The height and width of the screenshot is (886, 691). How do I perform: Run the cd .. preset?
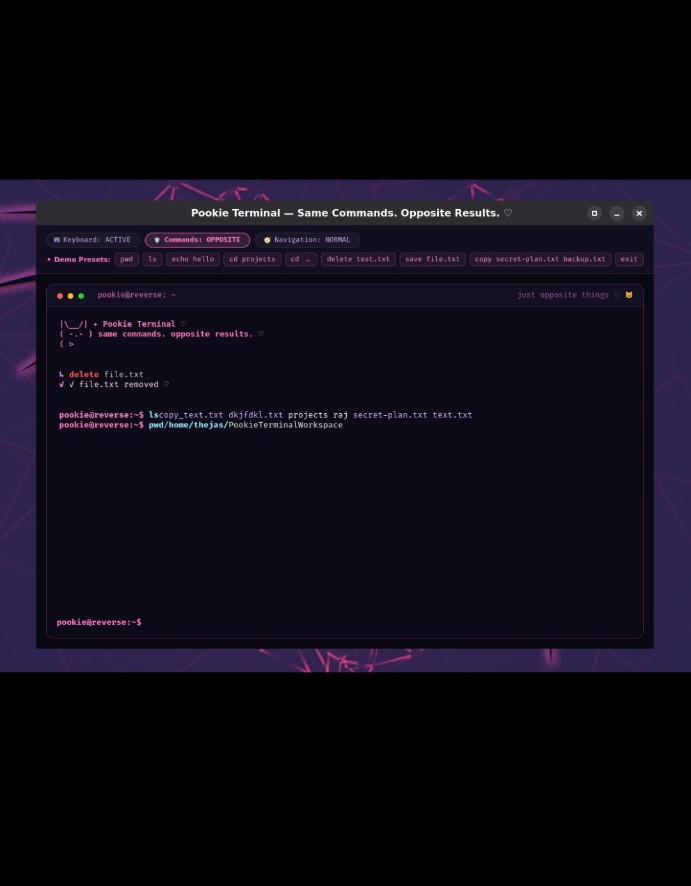[301, 259]
